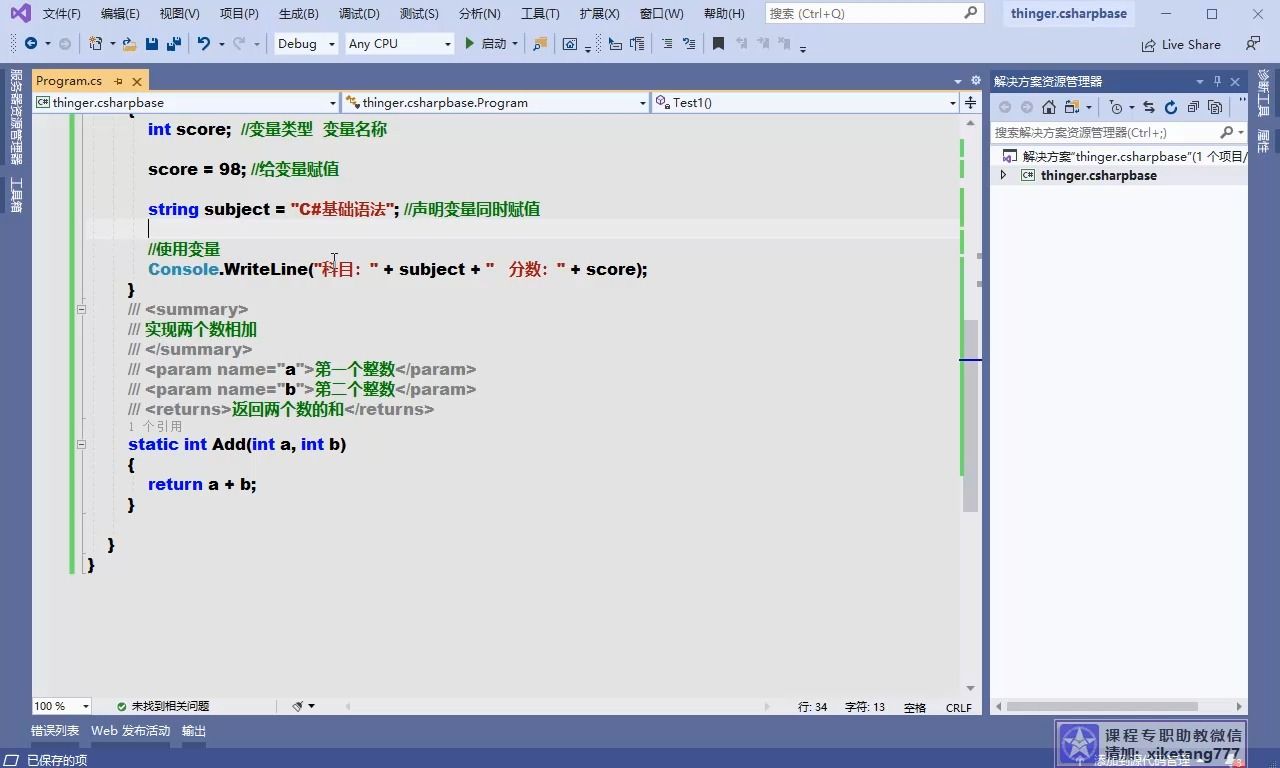The image size is (1280, 768).
Task: Undo the last edit
Action: 204,44
